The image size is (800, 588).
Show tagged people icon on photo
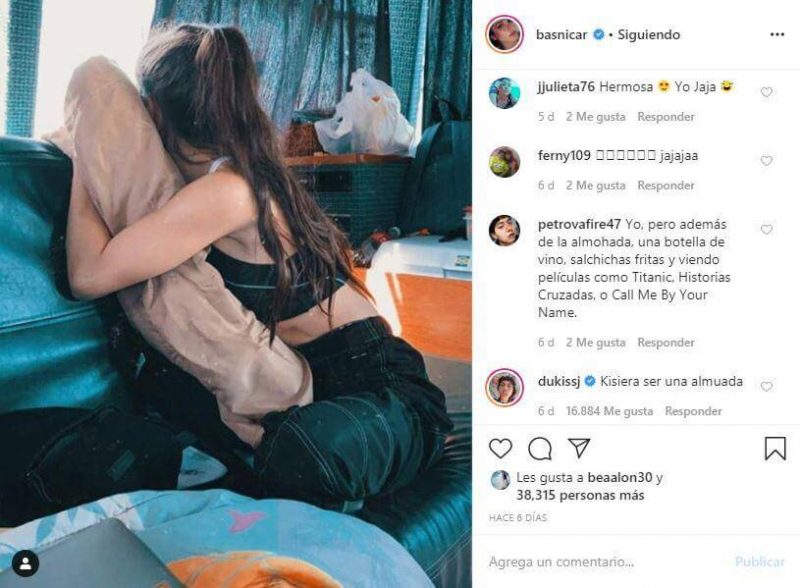click(x=25, y=564)
